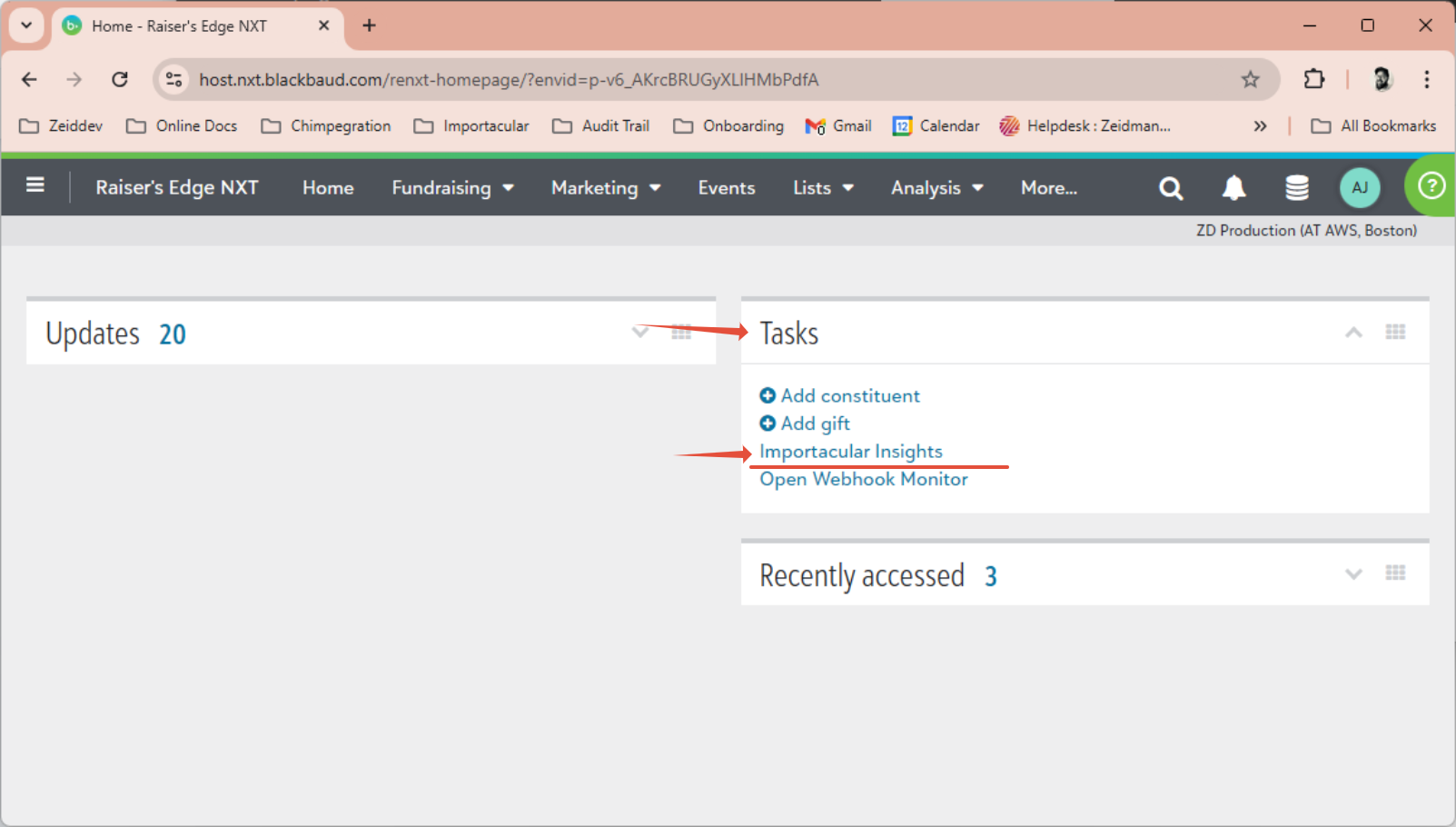The height and width of the screenshot is (827, 1456).
Task: Click Open Webhook Monitor link
Action: (864, 479)
